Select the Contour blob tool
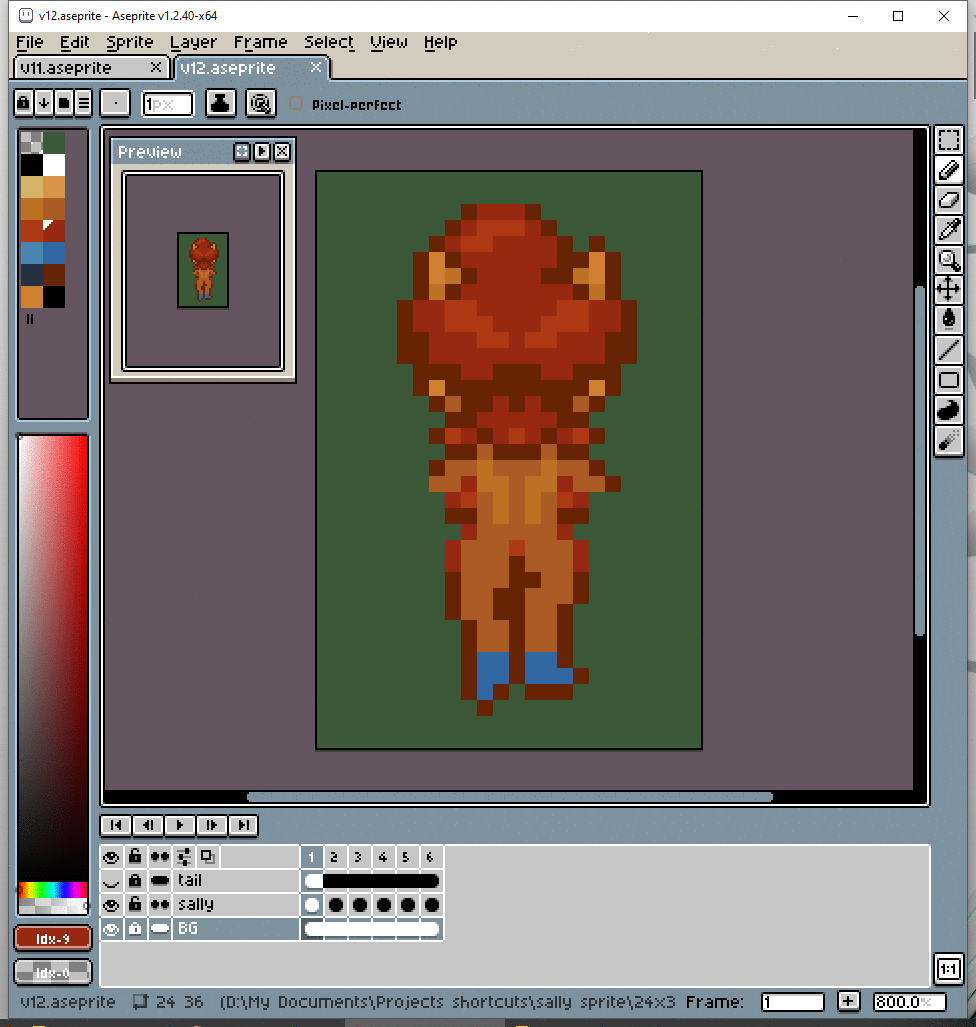 (948, 410)
